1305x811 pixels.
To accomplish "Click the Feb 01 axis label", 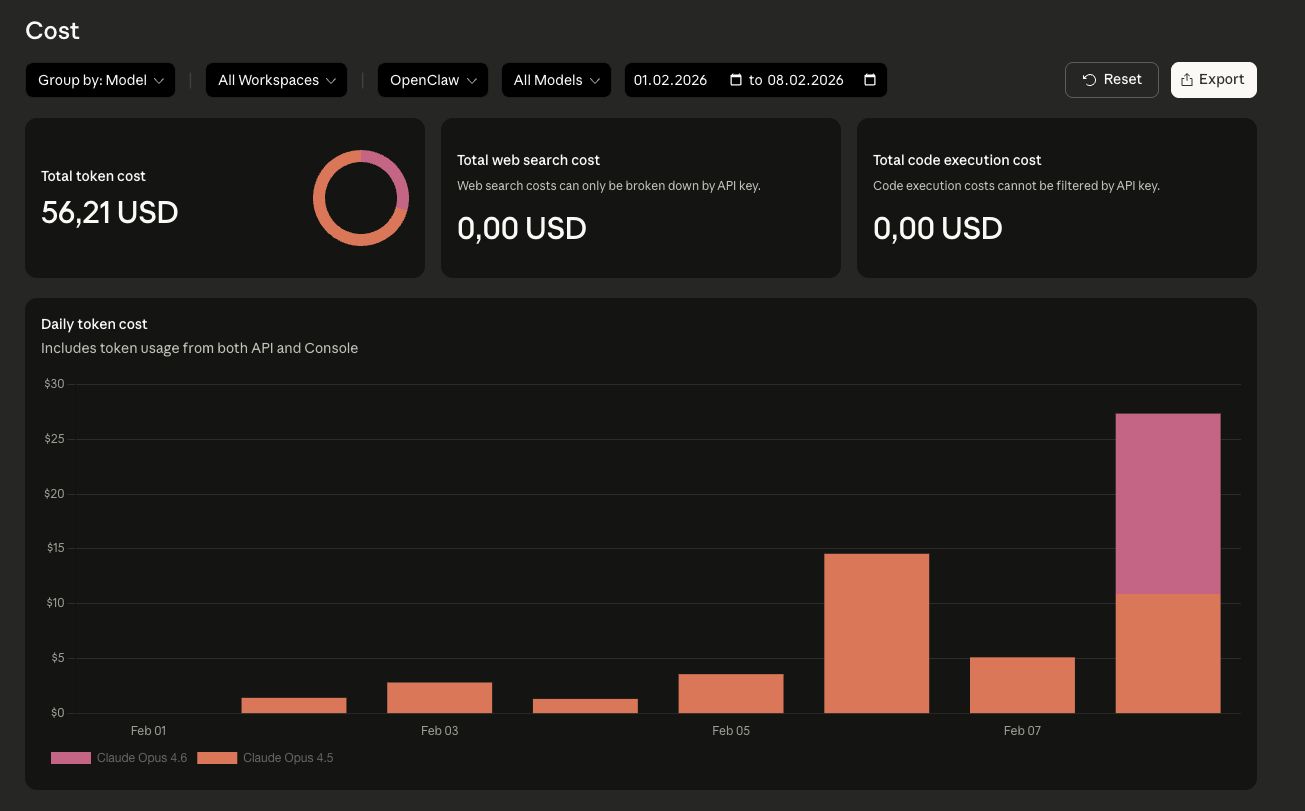I will tap(148, 731).
